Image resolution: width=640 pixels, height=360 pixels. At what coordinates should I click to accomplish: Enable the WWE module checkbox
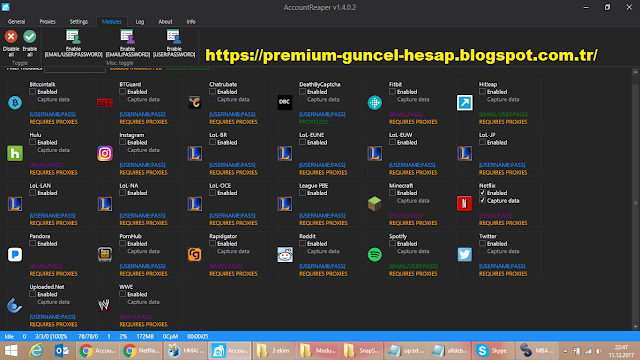pyautogui.click(x=122, y=294)
